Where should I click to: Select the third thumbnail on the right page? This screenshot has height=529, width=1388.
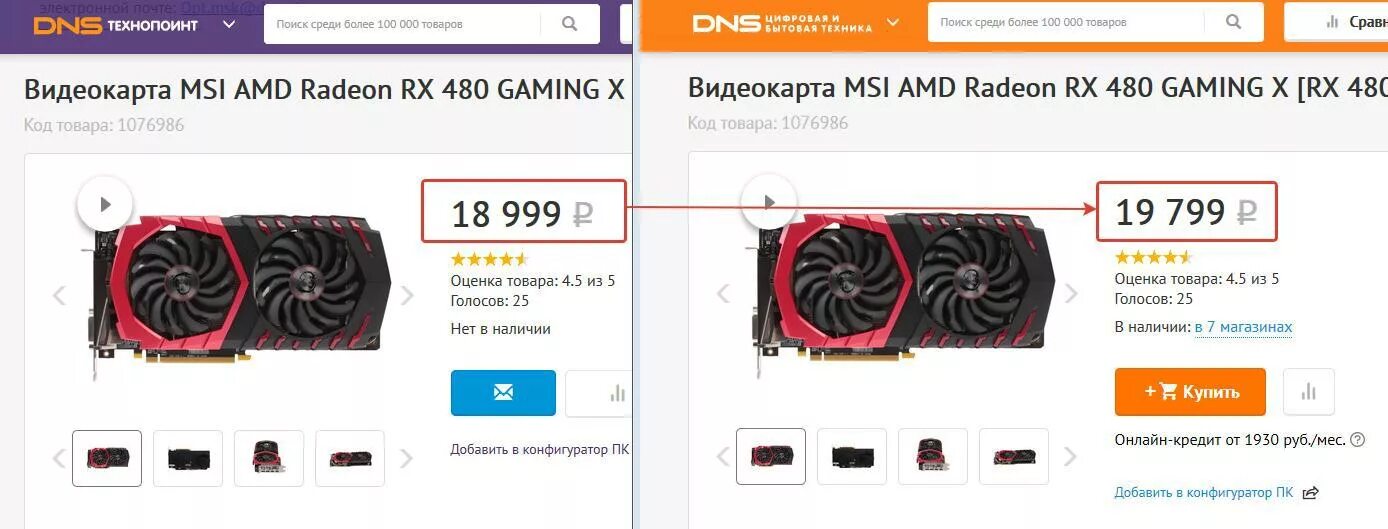[933, 457]
